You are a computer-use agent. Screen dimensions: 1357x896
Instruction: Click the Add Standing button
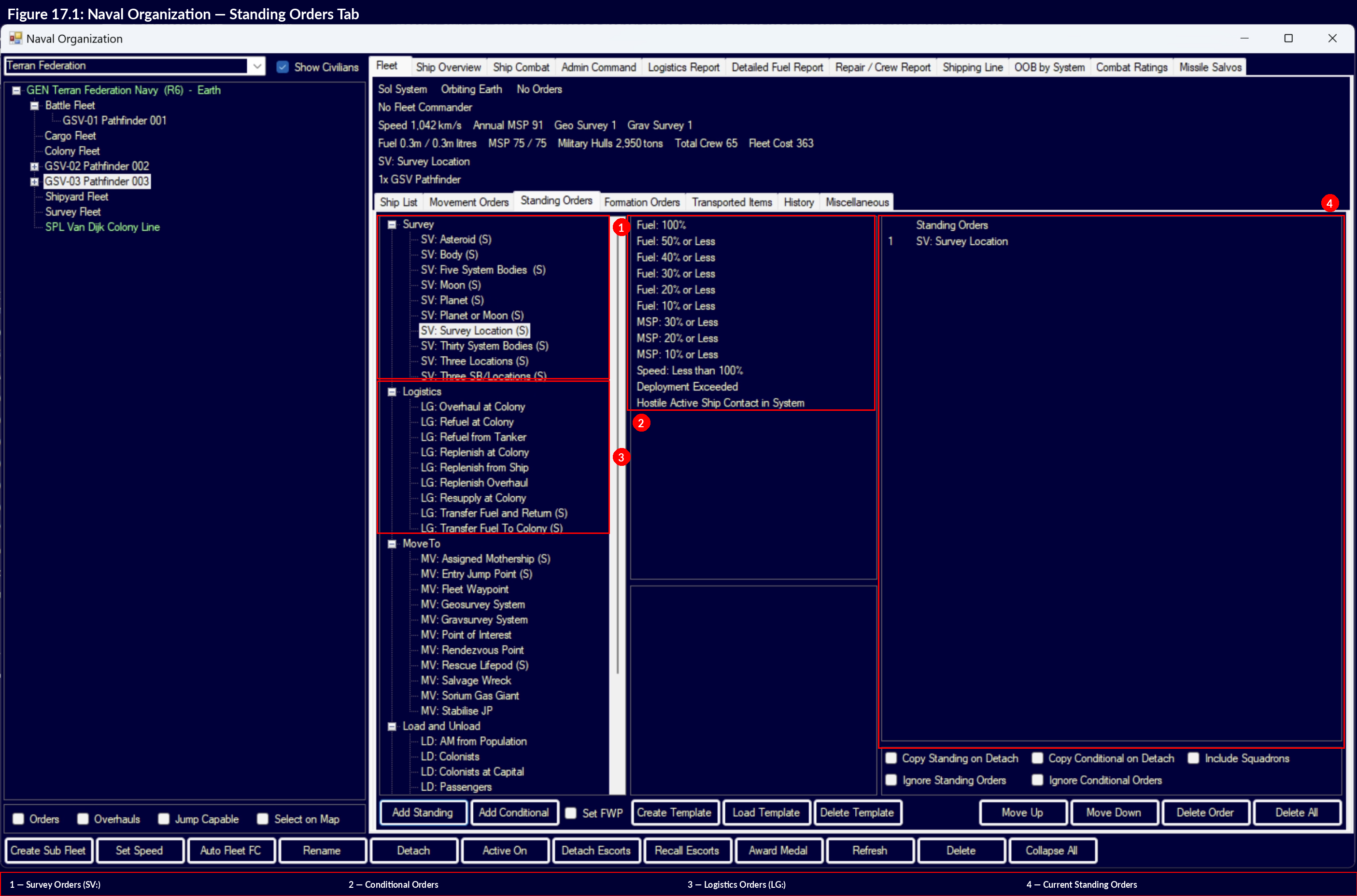pos(423,812)
